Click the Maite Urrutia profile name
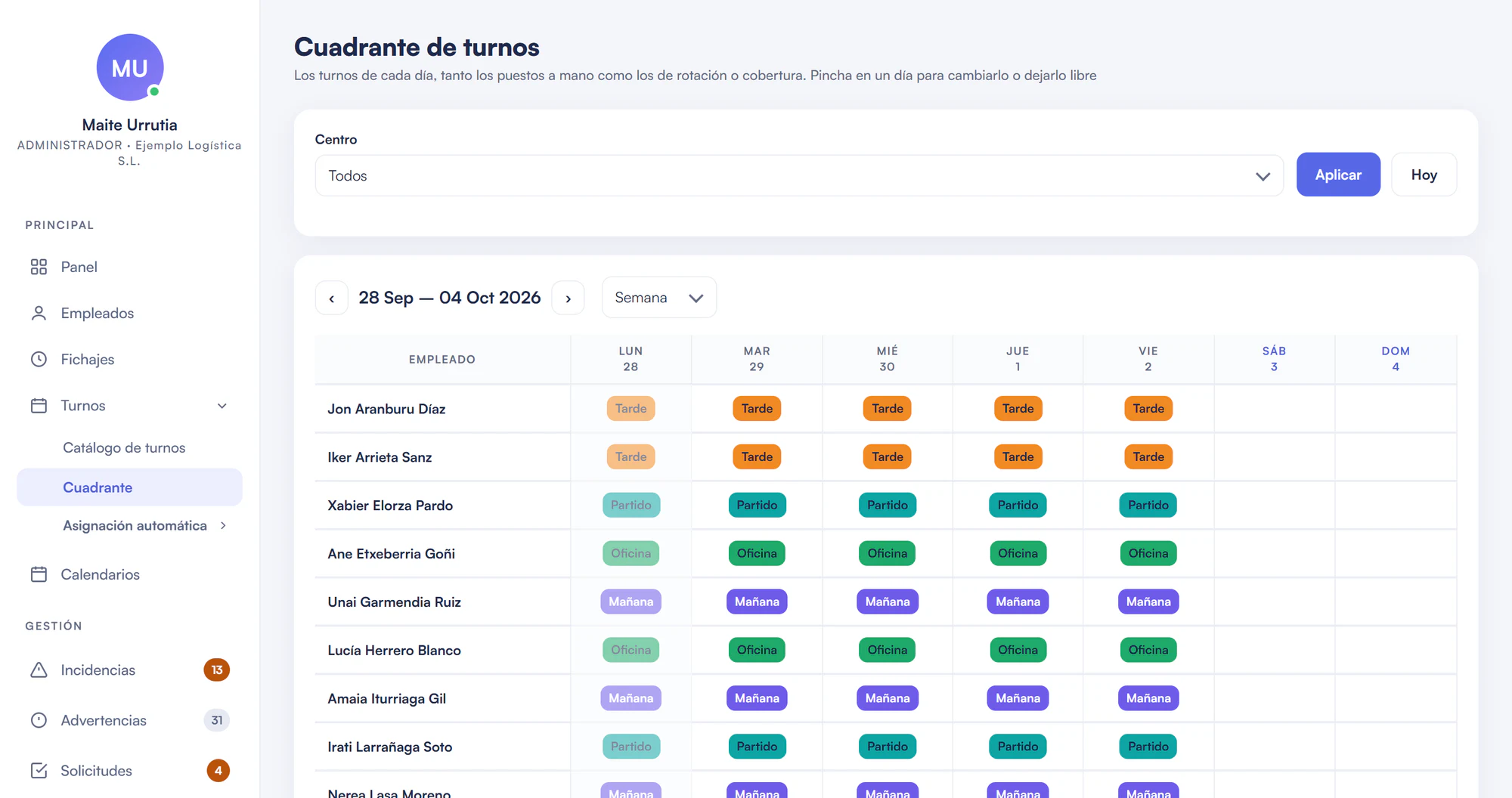Screen dimensions: 1512x798 [130, 125]
